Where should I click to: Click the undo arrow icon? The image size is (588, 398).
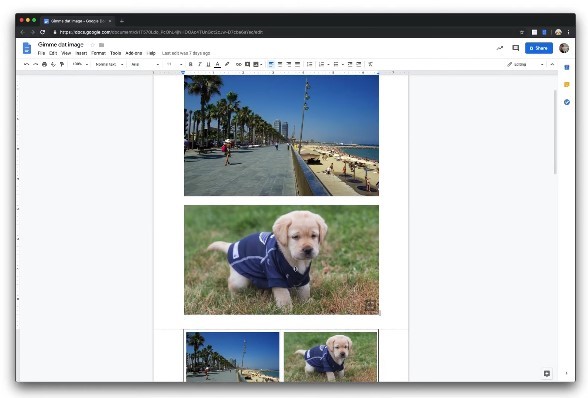tap(26, 65)
